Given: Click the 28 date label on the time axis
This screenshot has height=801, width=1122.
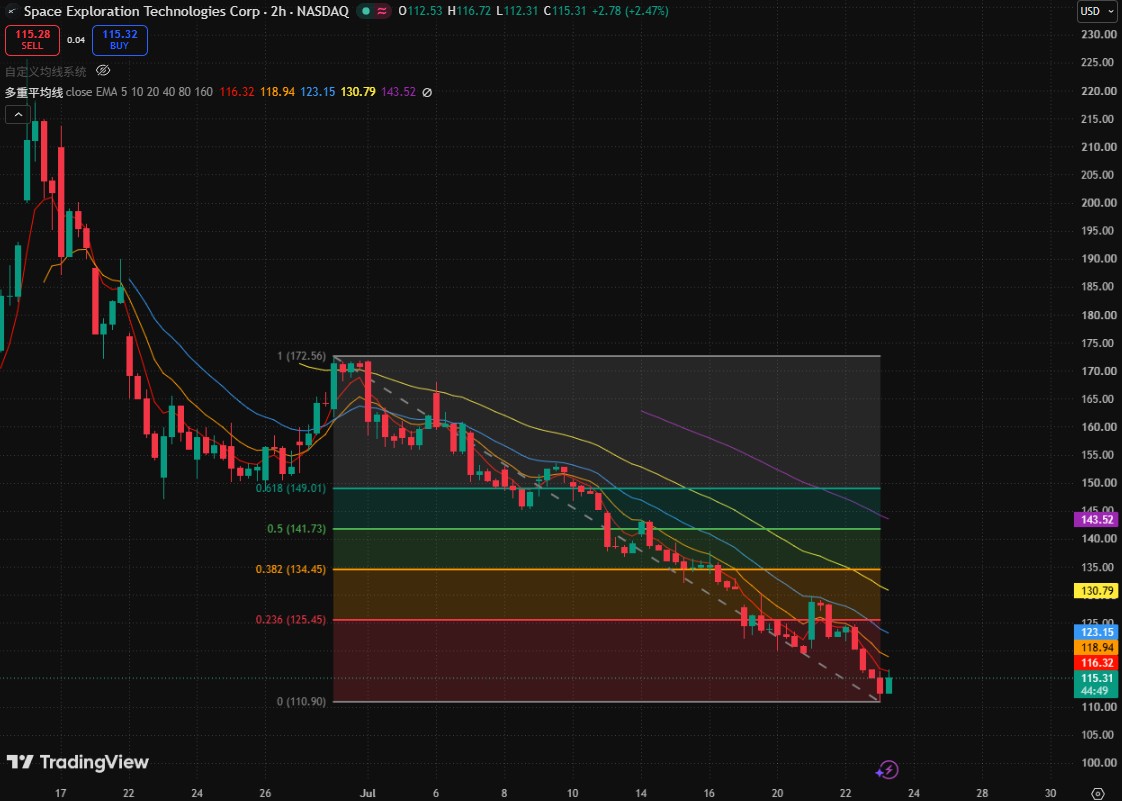Looking at the screenshot, I should tap(982, 793).
